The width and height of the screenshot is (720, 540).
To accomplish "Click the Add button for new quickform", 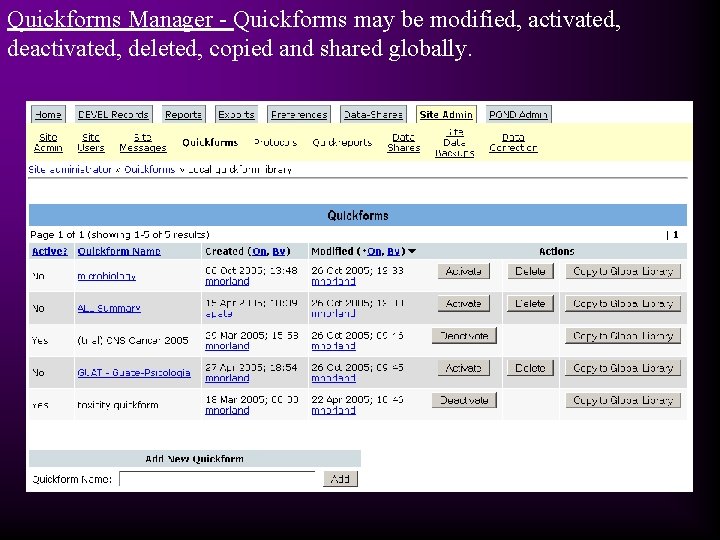I will point(340,479).
